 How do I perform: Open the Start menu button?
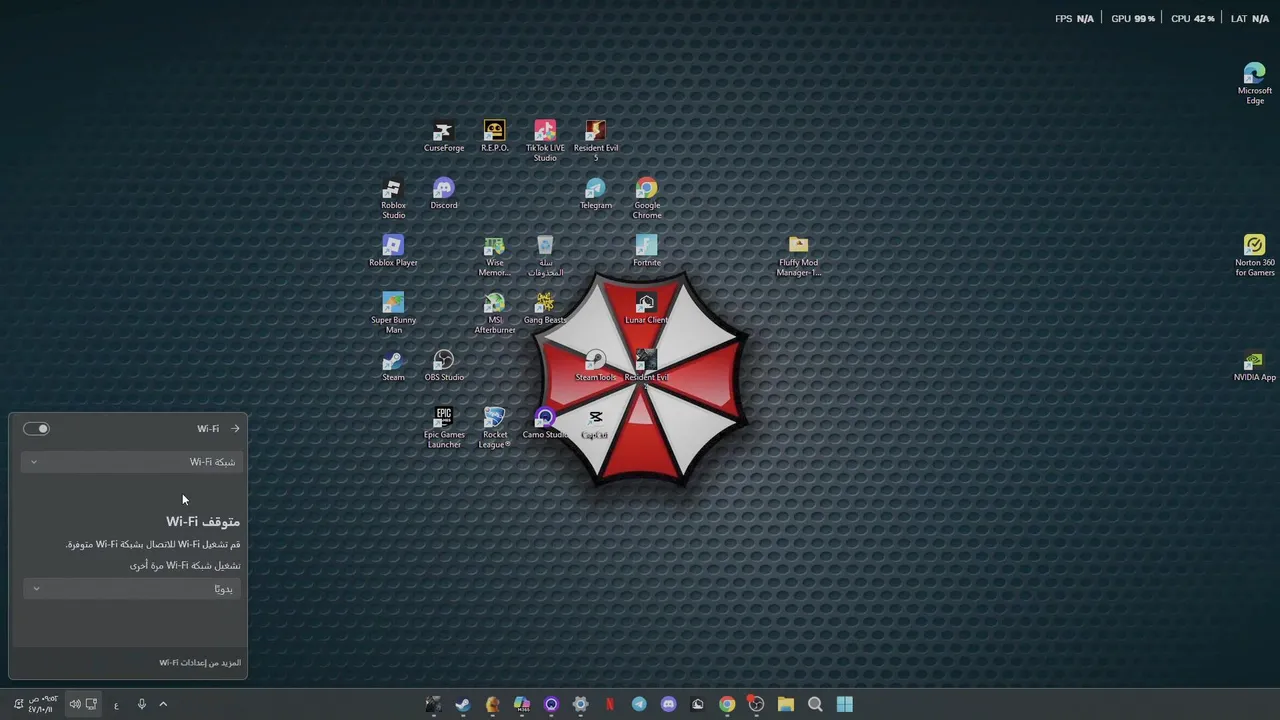pyautogui.click(x=845, y=704)
